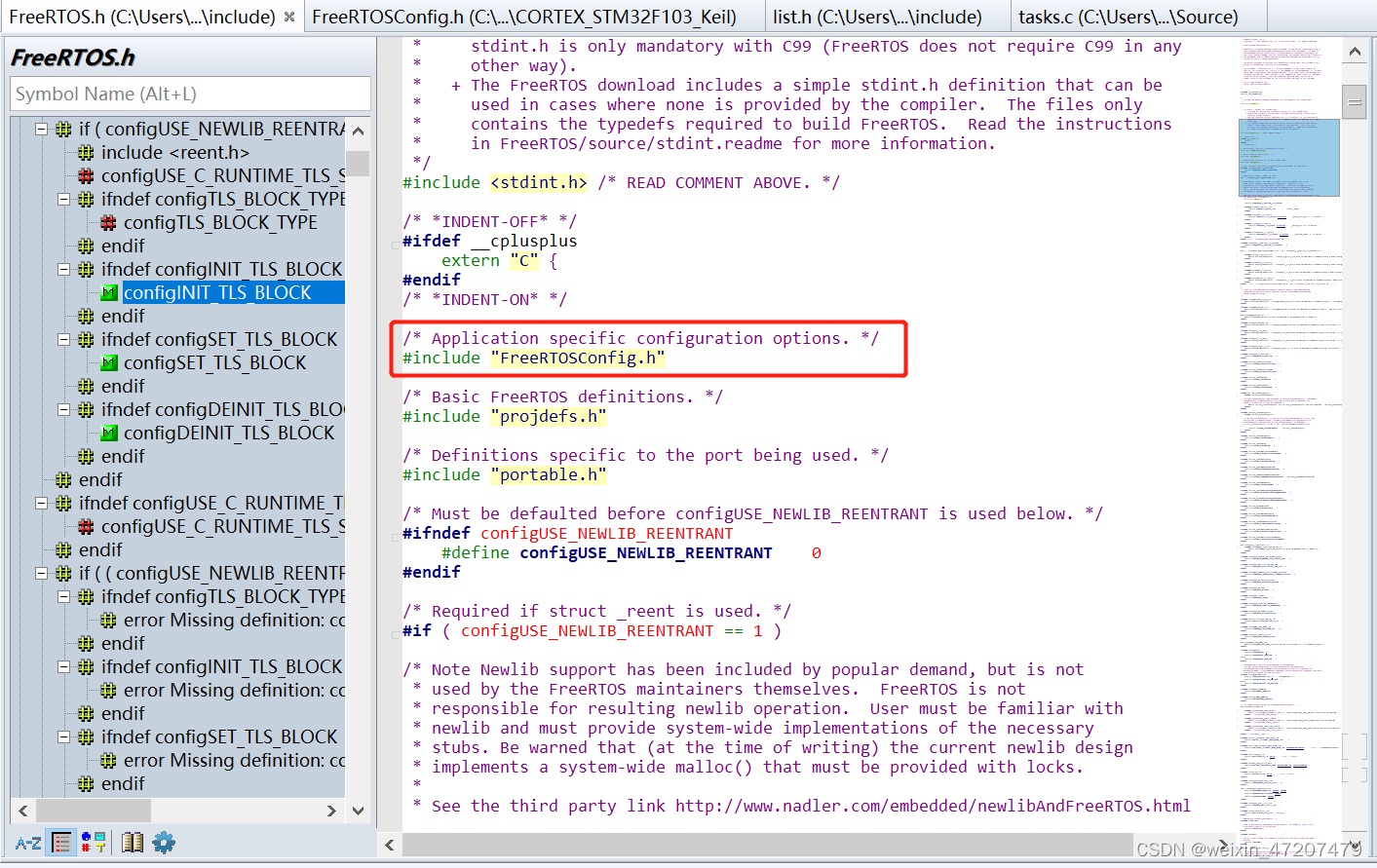Close the FreeRTOS.h tab
1377x868 pixels.
coord(289,18)
